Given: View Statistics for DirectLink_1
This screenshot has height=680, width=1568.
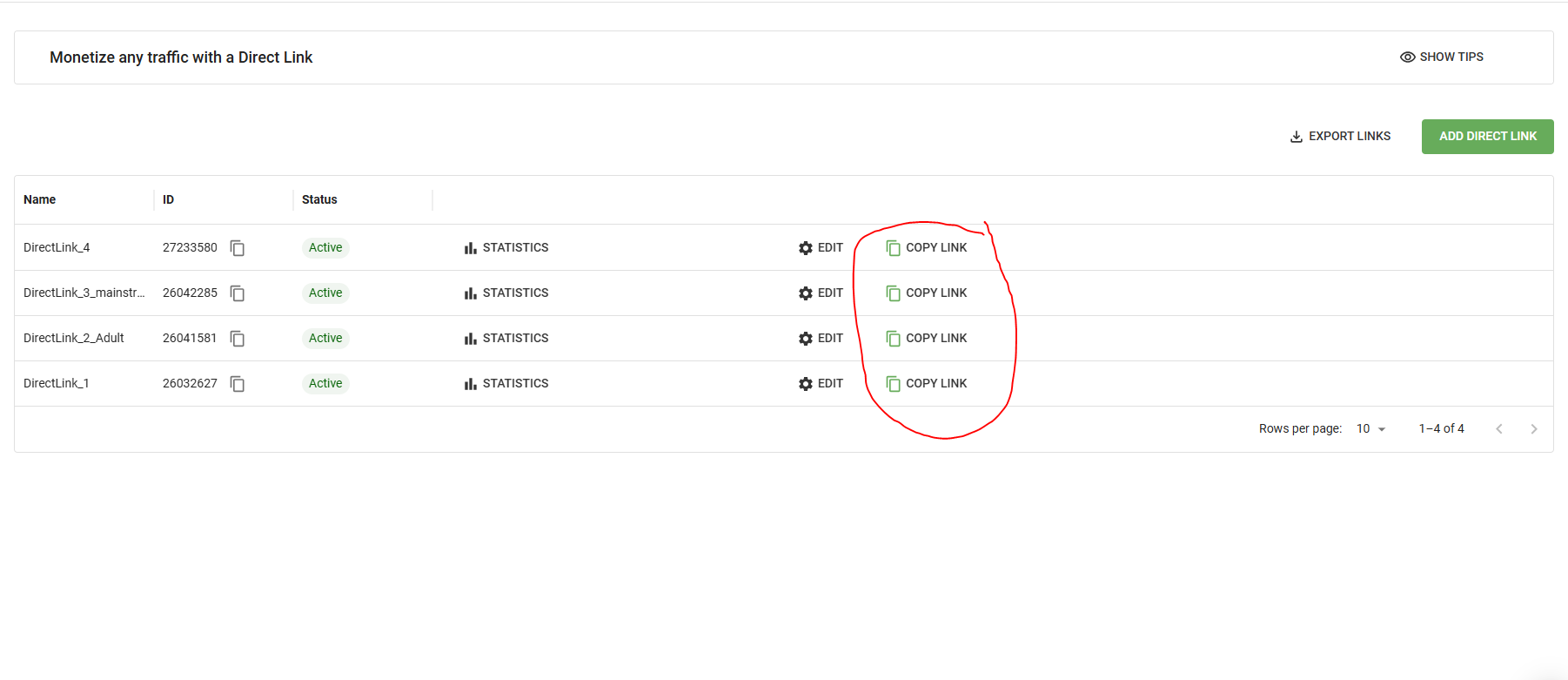Looking at the screenshot, I should (x=506, y=384).
